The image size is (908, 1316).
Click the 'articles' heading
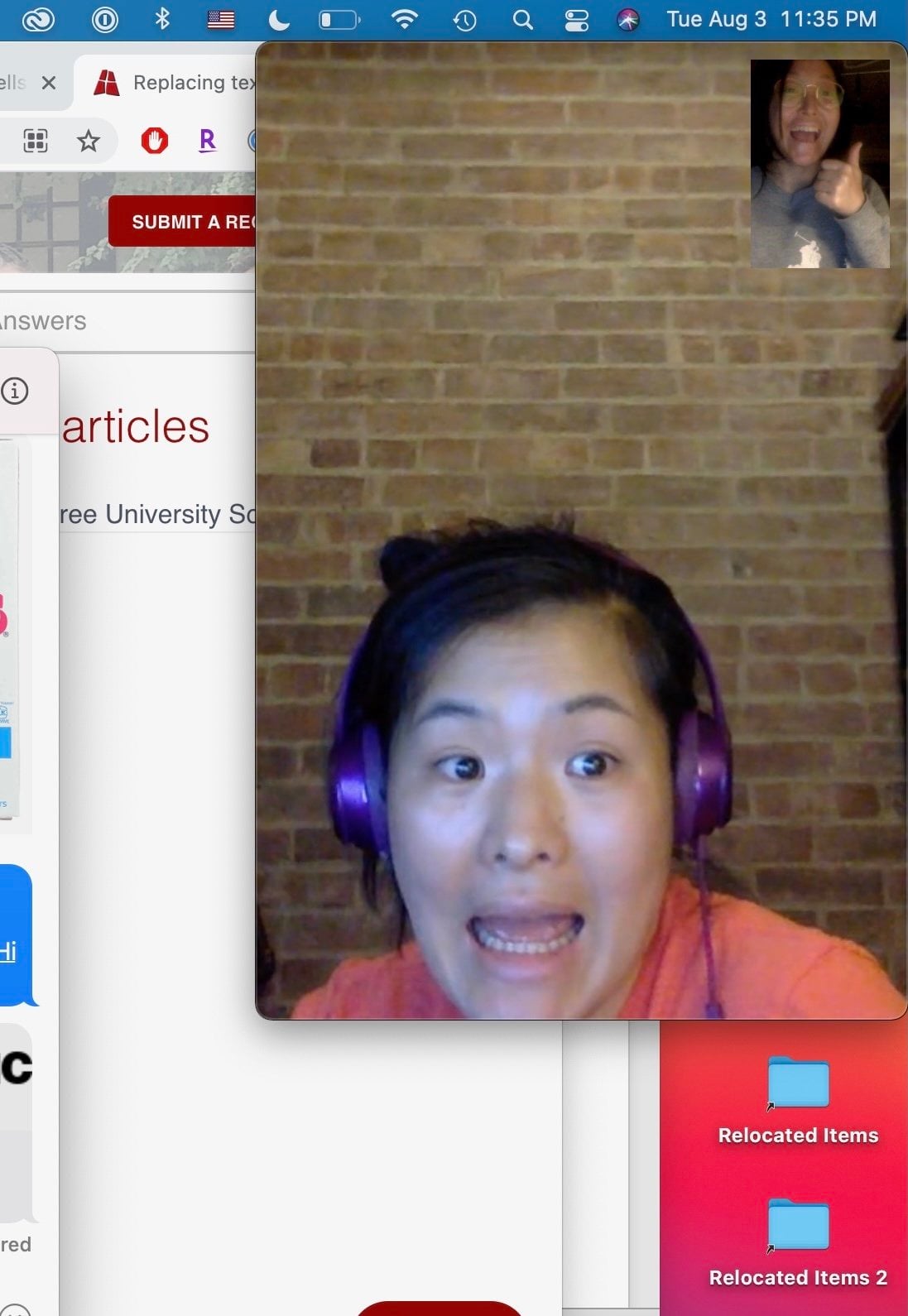[136, 427]
